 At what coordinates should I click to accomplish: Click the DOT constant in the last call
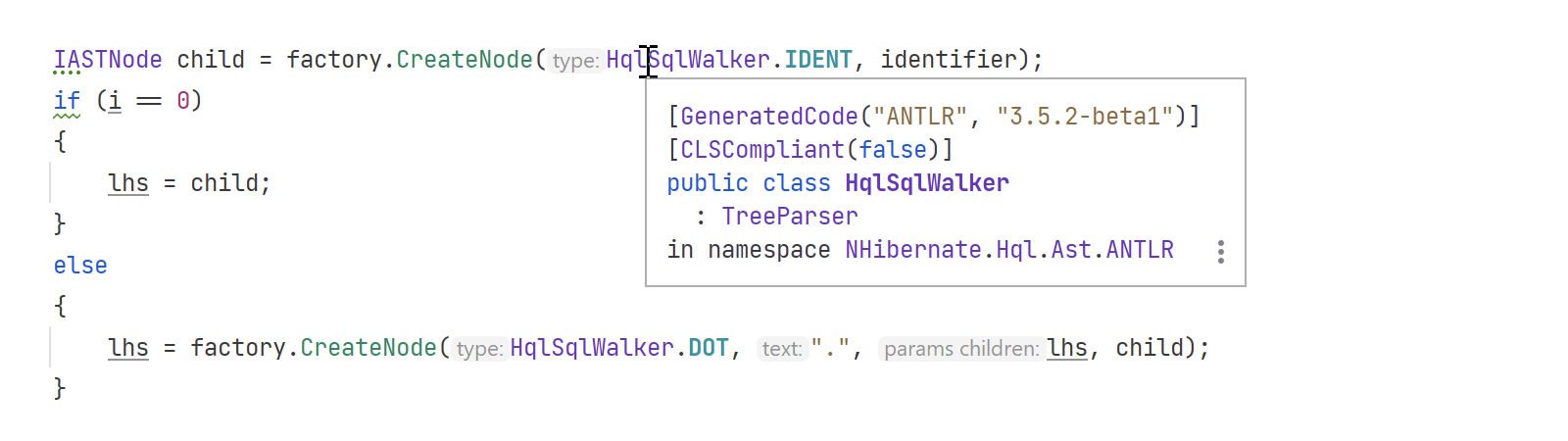point(709,348)
